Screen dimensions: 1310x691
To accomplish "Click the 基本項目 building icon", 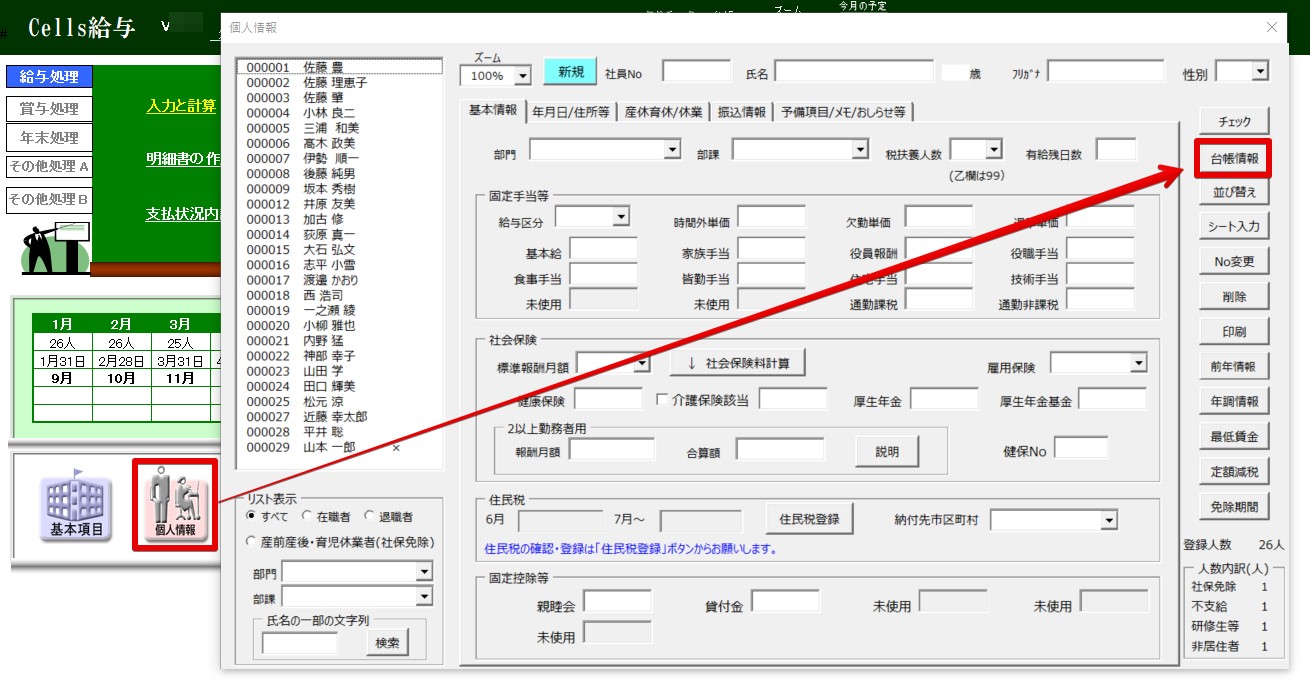I will pos(76,506).
